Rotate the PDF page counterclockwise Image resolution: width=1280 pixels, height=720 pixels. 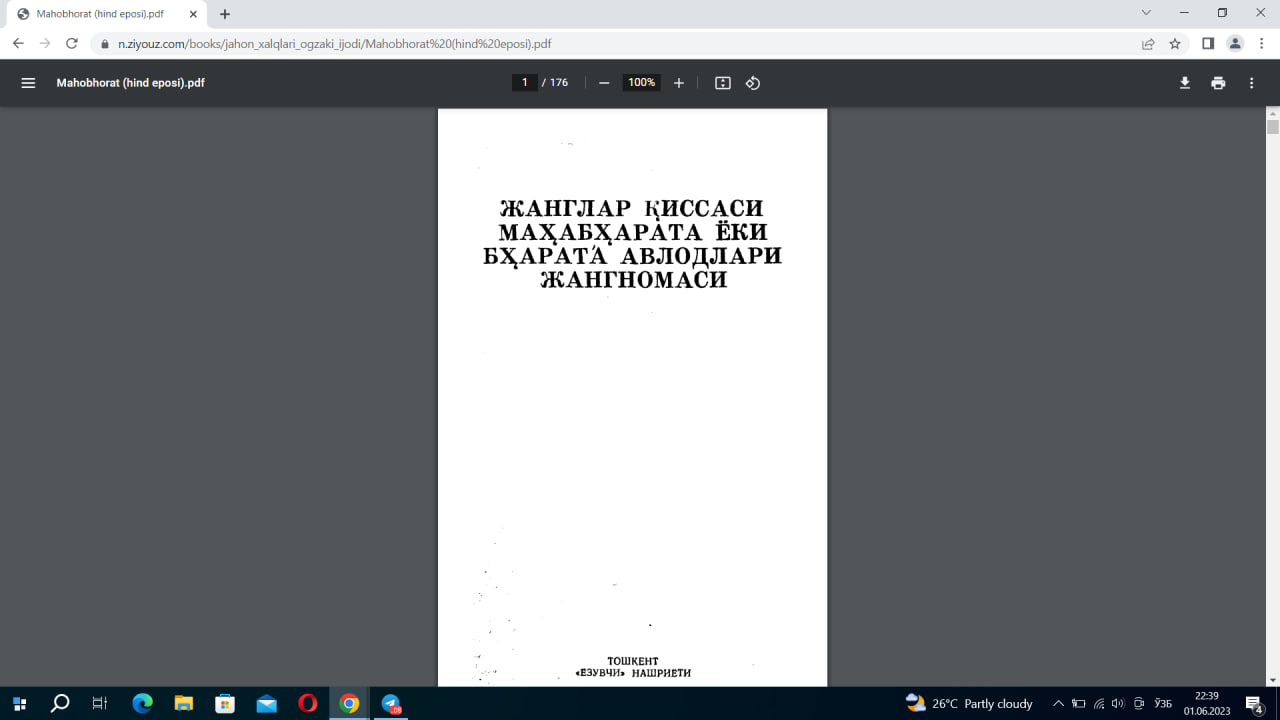point(753,83)
